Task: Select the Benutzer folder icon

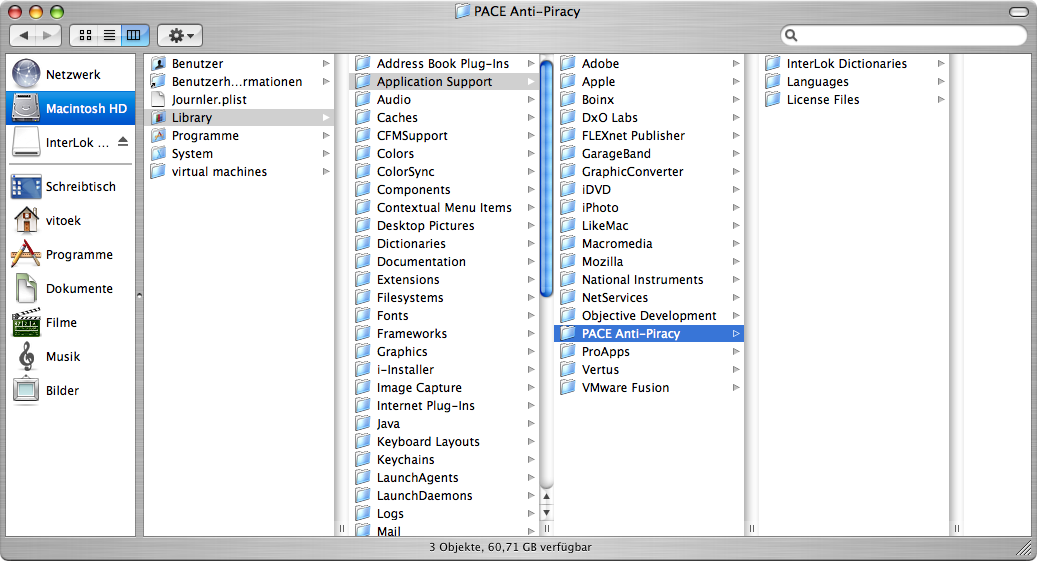Action: [158, 64]
